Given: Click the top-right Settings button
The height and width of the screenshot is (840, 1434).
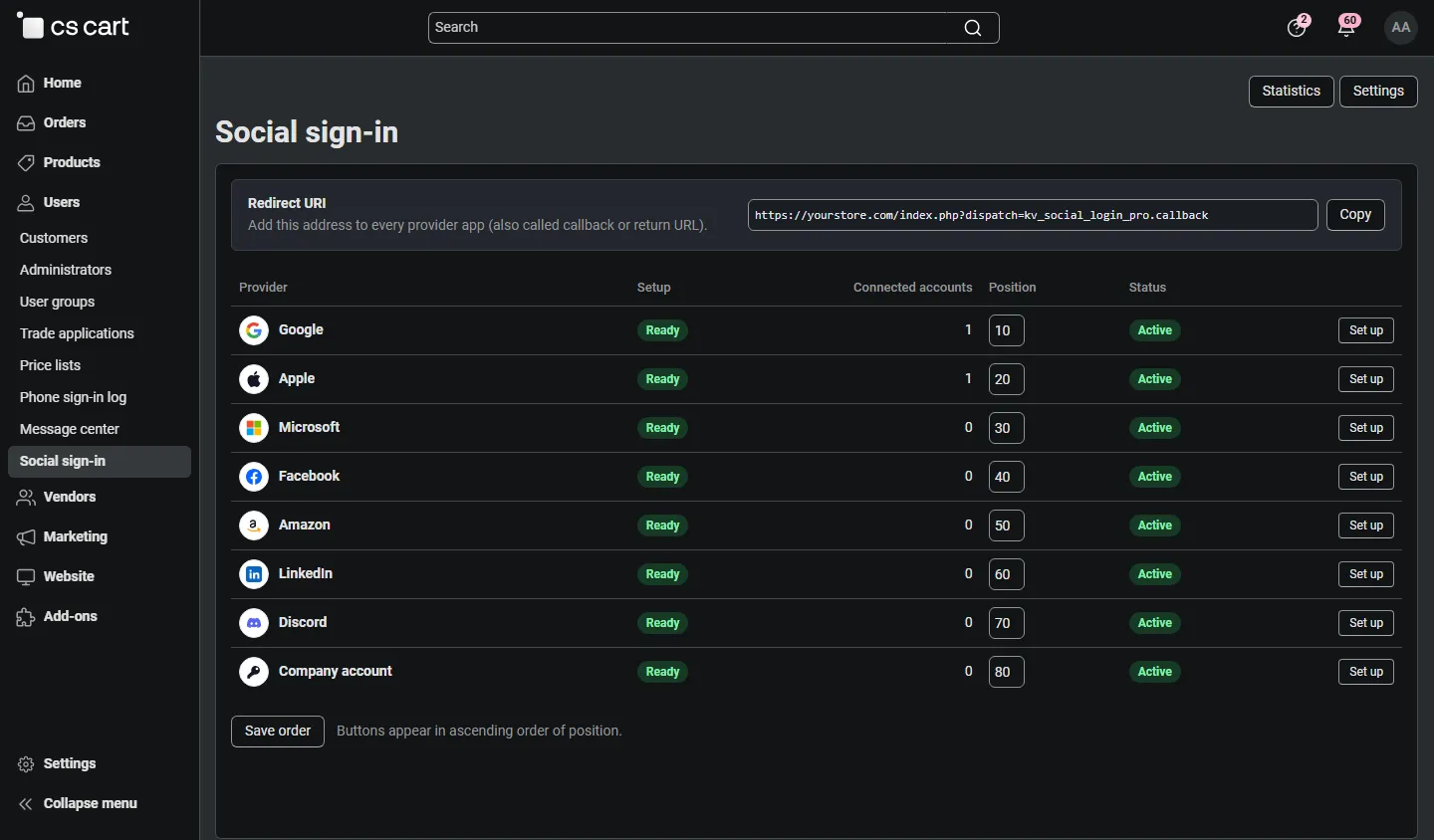Looking at the screenshot, I should 1378,92.
